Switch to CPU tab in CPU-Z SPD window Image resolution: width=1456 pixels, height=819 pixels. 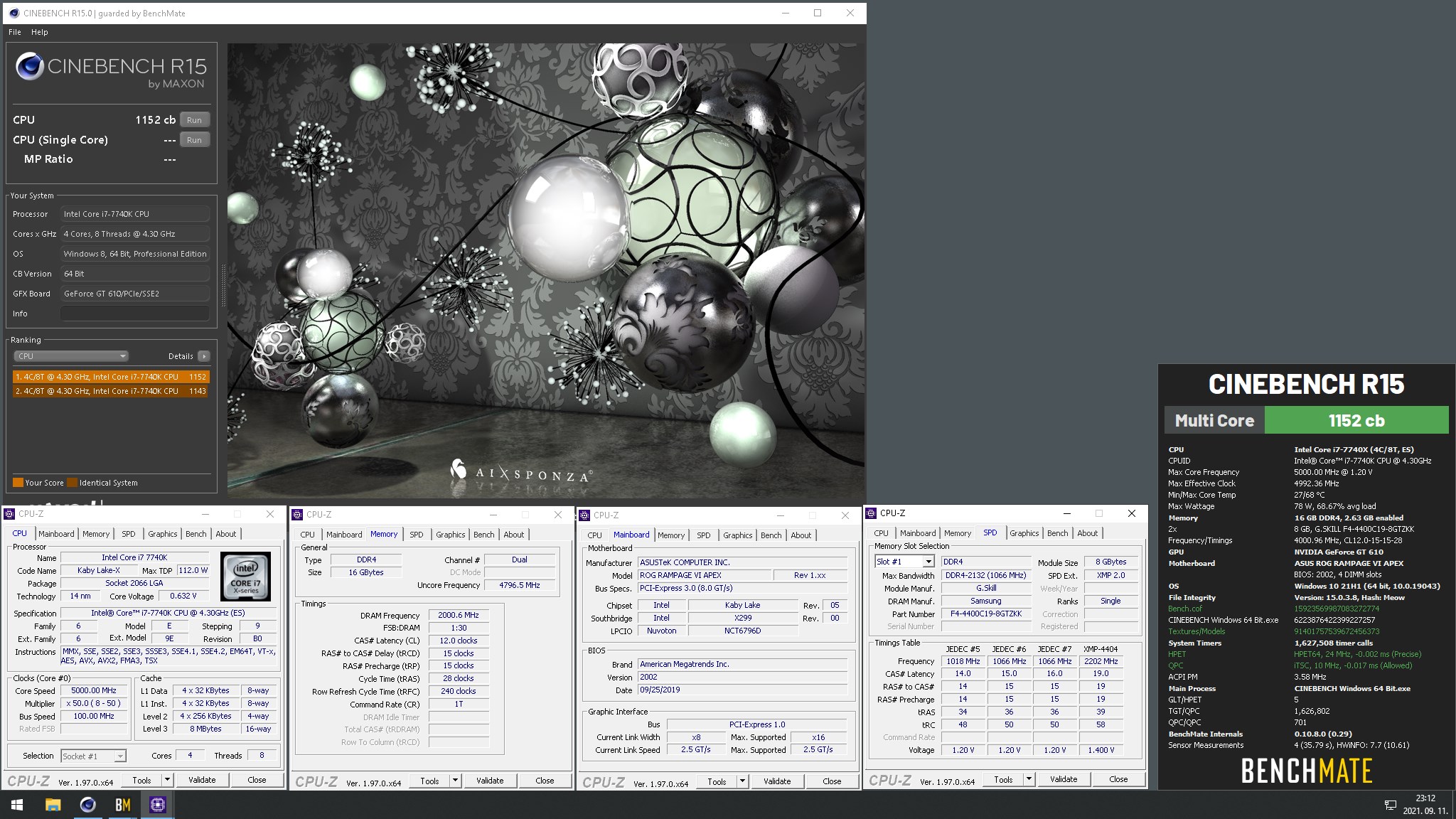(882, 533)
